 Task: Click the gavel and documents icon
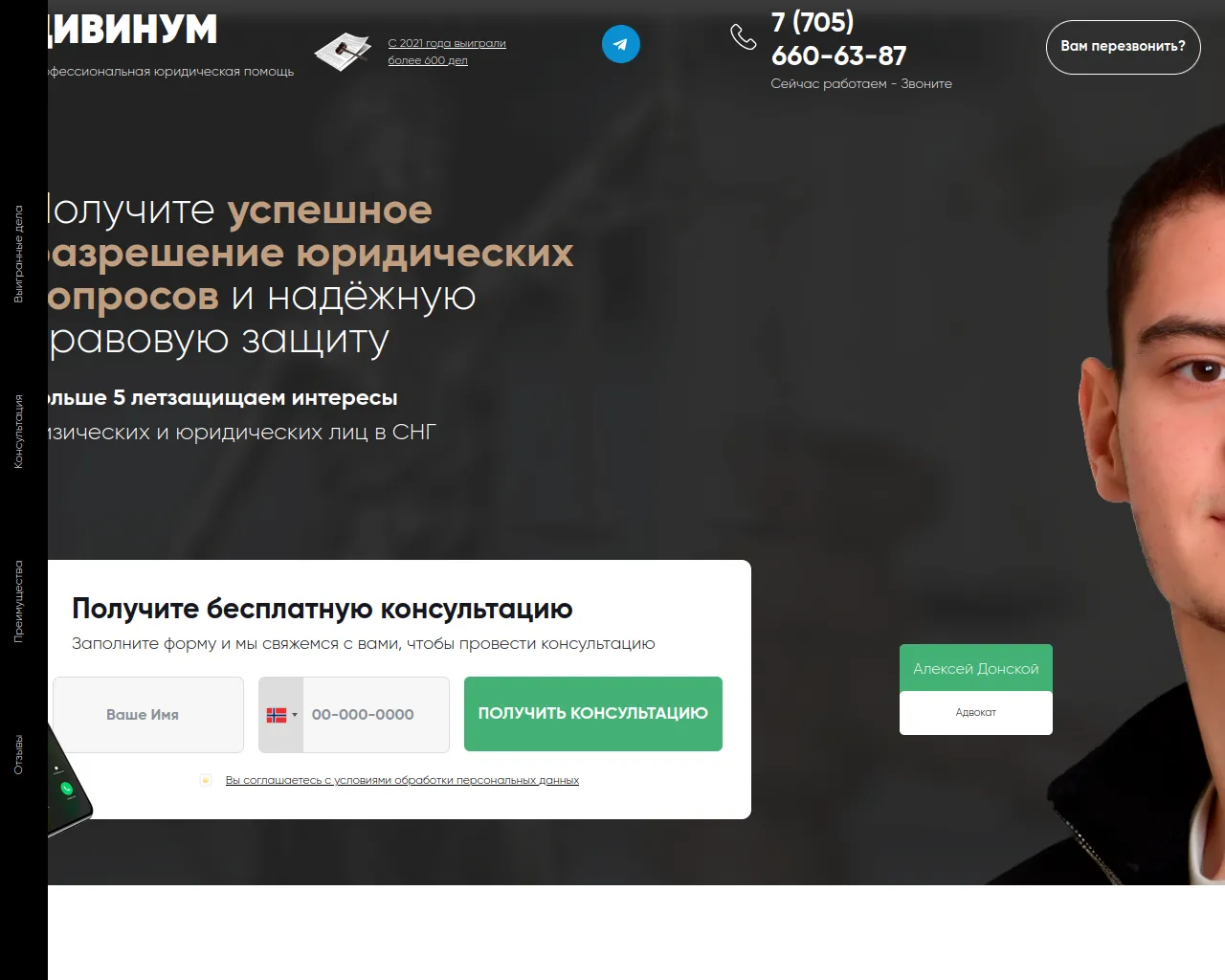click(343, 52)
